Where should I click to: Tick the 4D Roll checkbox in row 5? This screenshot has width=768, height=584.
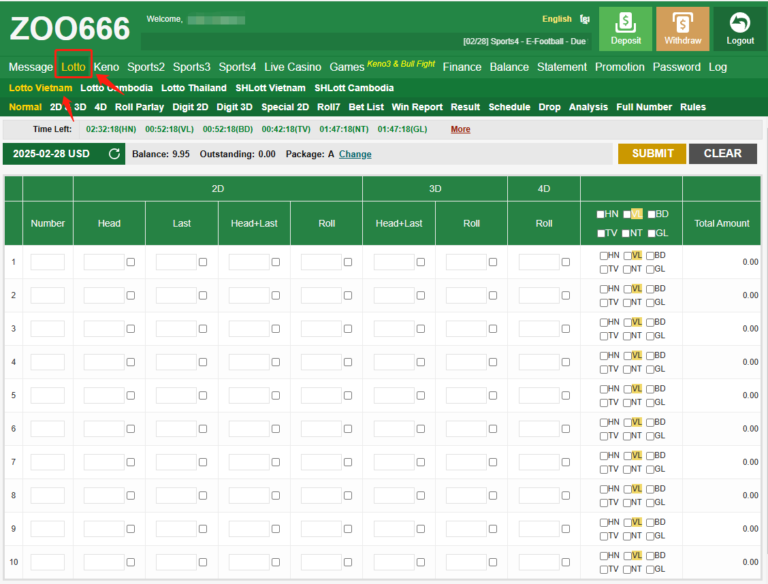(566, 395)
